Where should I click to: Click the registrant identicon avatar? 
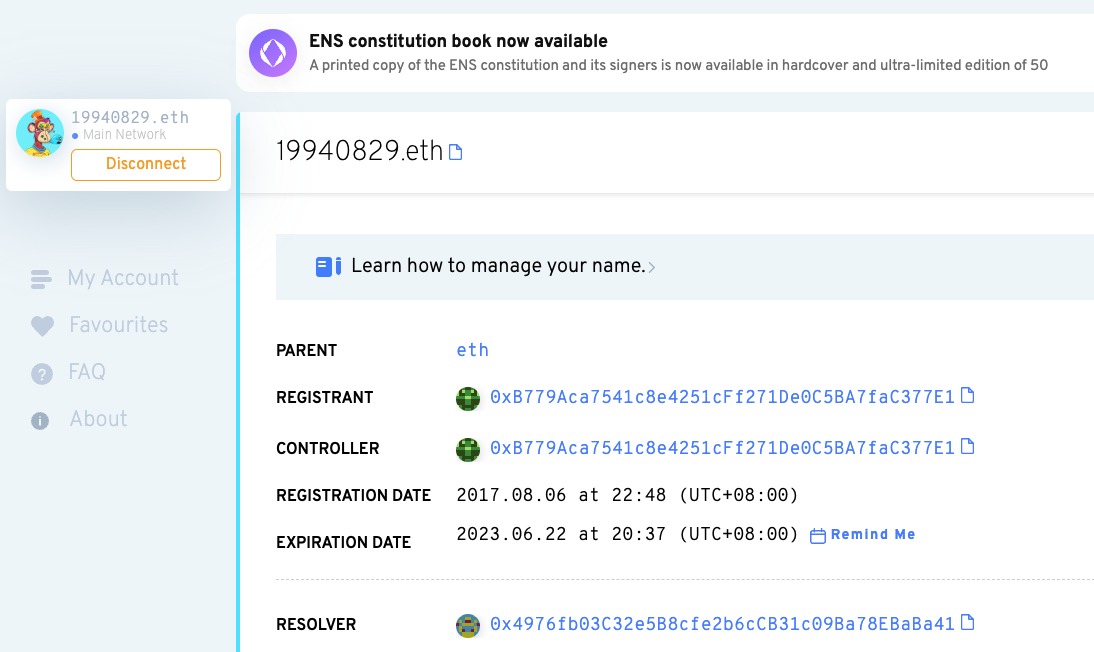point(468,398)
